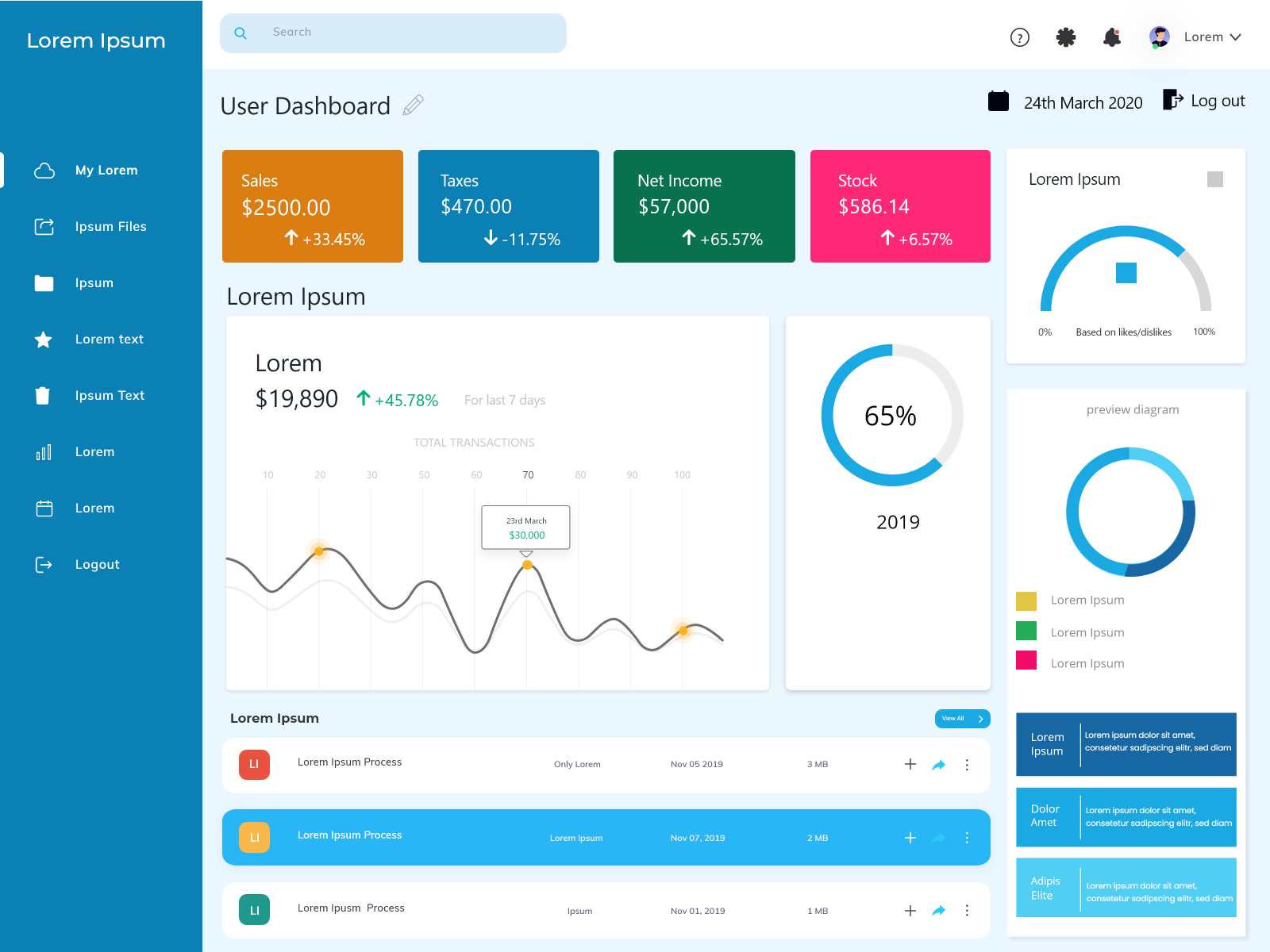Open the Net Income summary card
Image resolution: width=1270 pixels, height=952 pixels.
(704, 206)
